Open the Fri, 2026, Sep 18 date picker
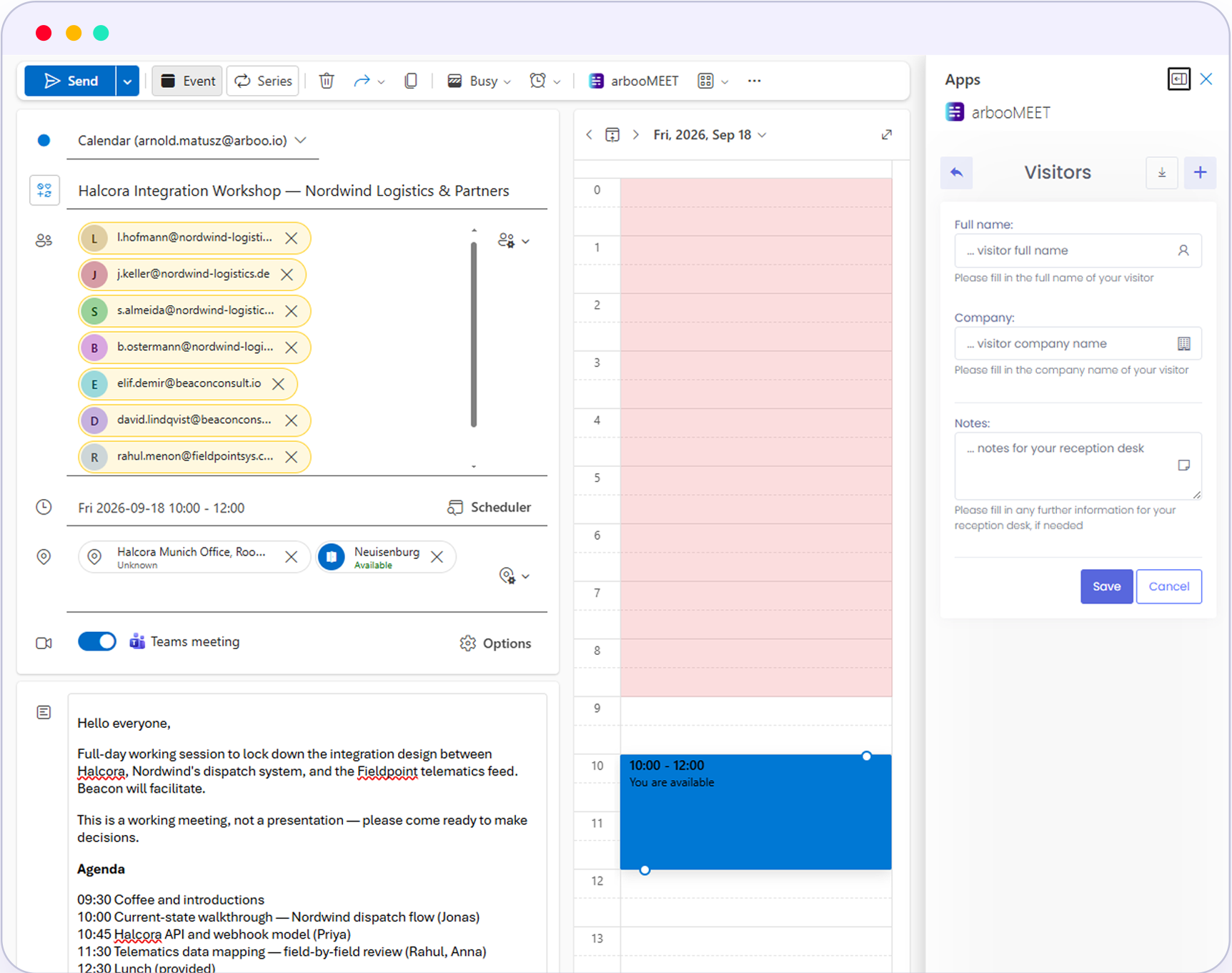The image size is (1232, 973). click(710, 134)
